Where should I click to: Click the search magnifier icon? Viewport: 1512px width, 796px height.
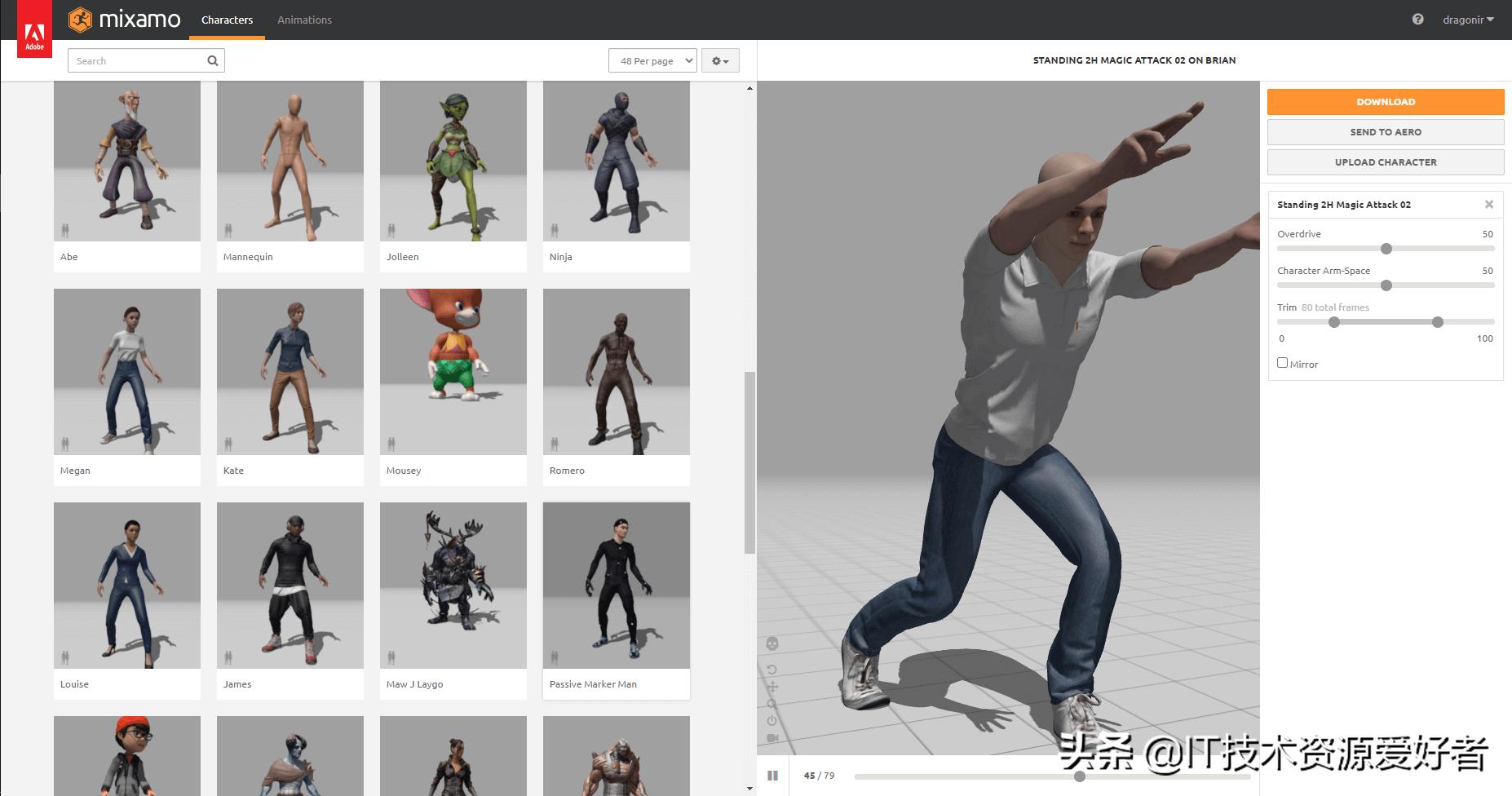click(x=213, y=60)
